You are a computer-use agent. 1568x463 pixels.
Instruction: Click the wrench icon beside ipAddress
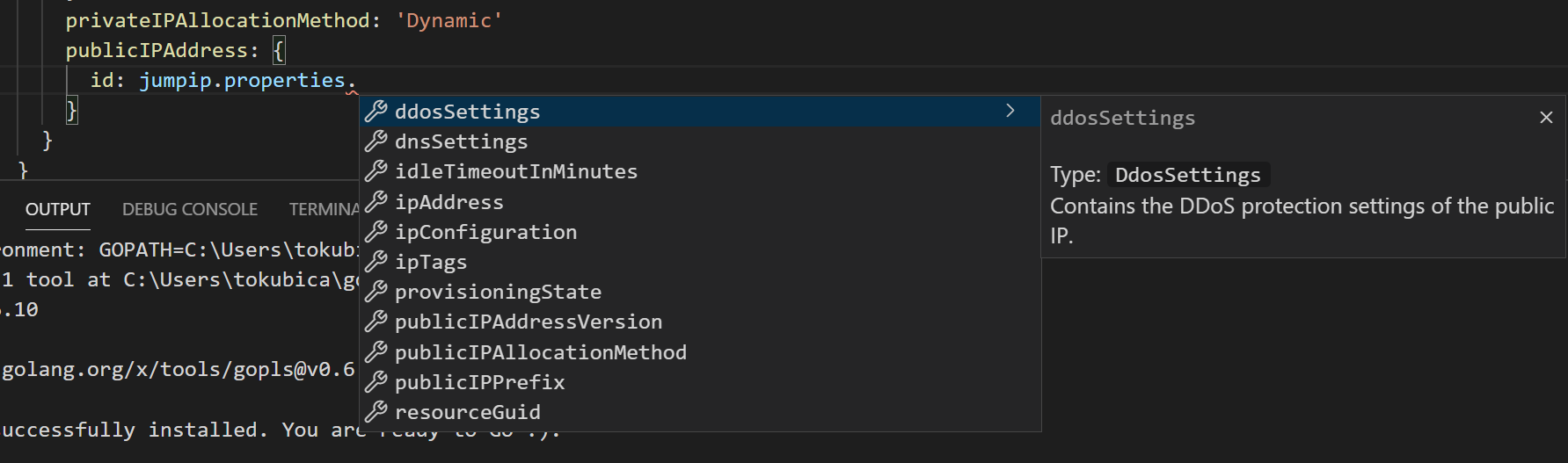coord(376,202)
